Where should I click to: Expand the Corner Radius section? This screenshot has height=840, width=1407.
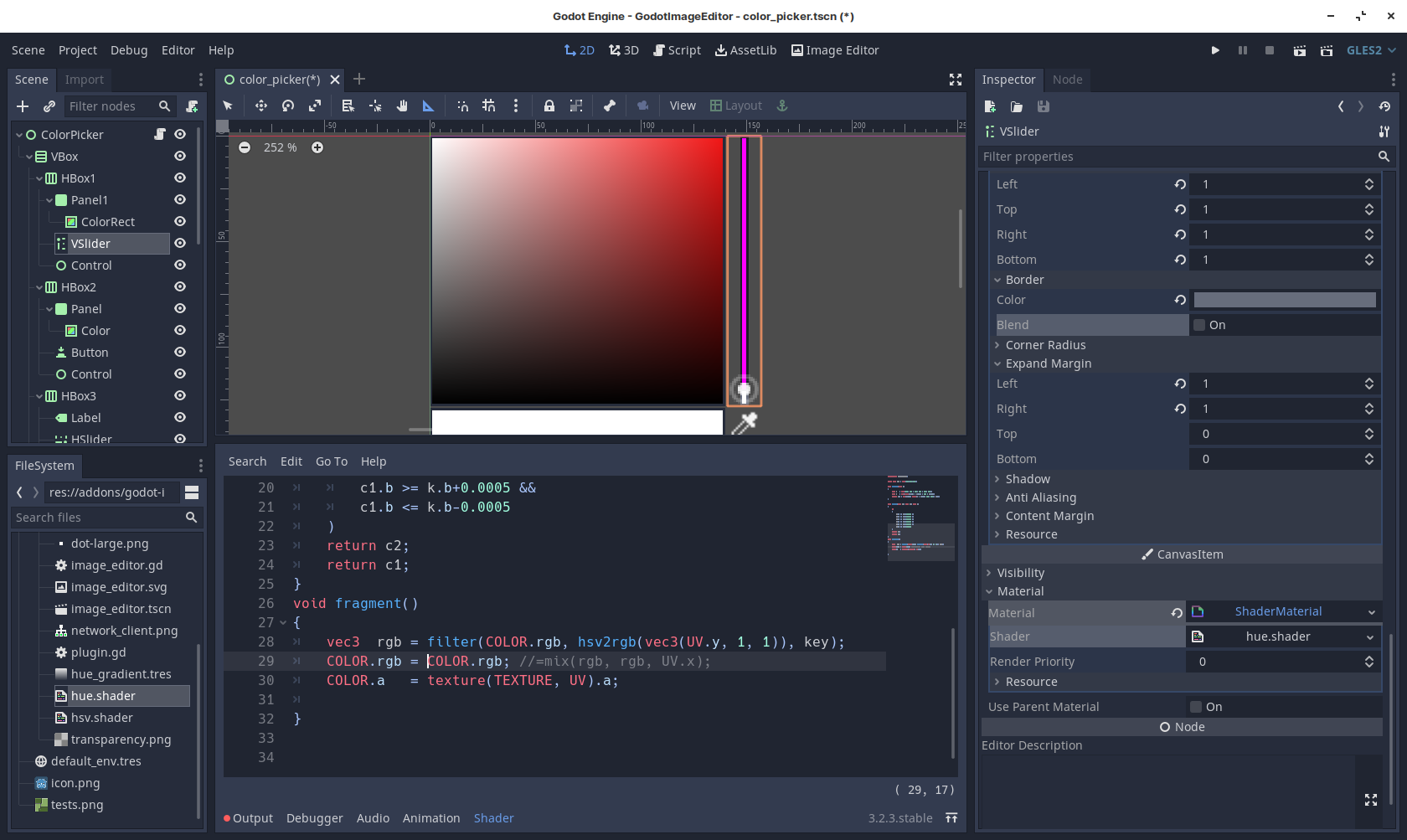point(1045,344)
